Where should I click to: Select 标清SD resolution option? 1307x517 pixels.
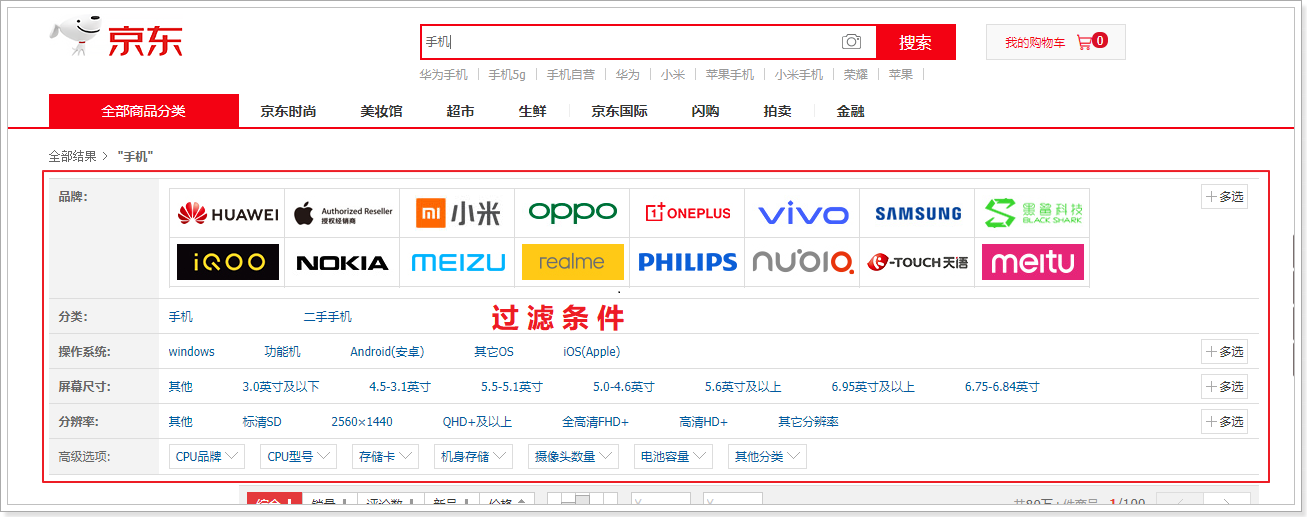pos(262,422)
